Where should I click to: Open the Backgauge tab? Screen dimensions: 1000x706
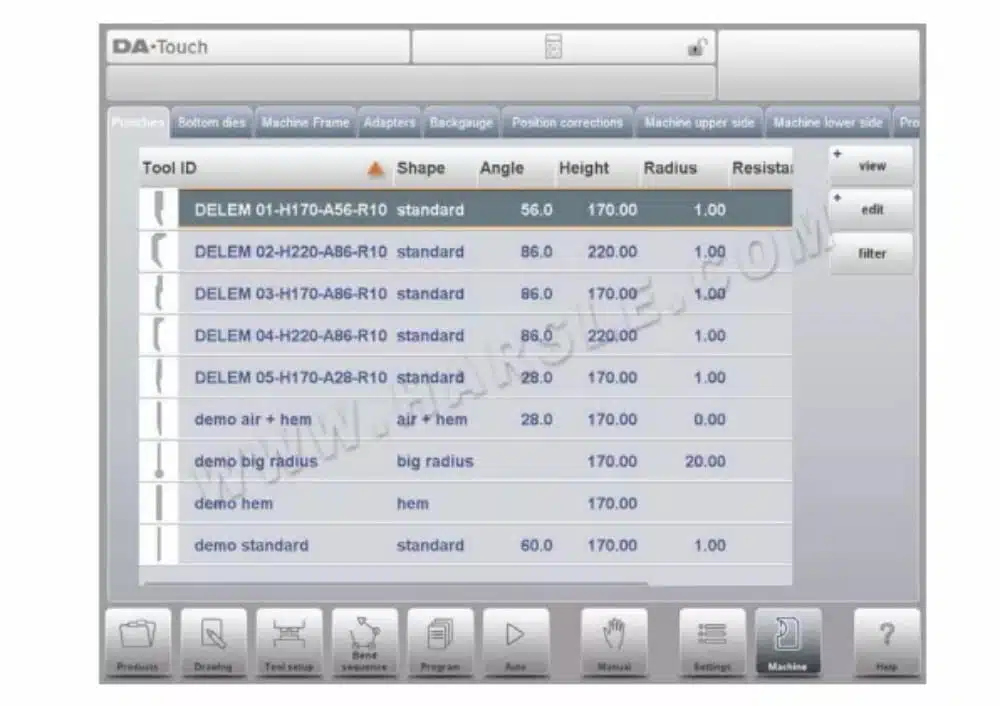pos(460,122)
